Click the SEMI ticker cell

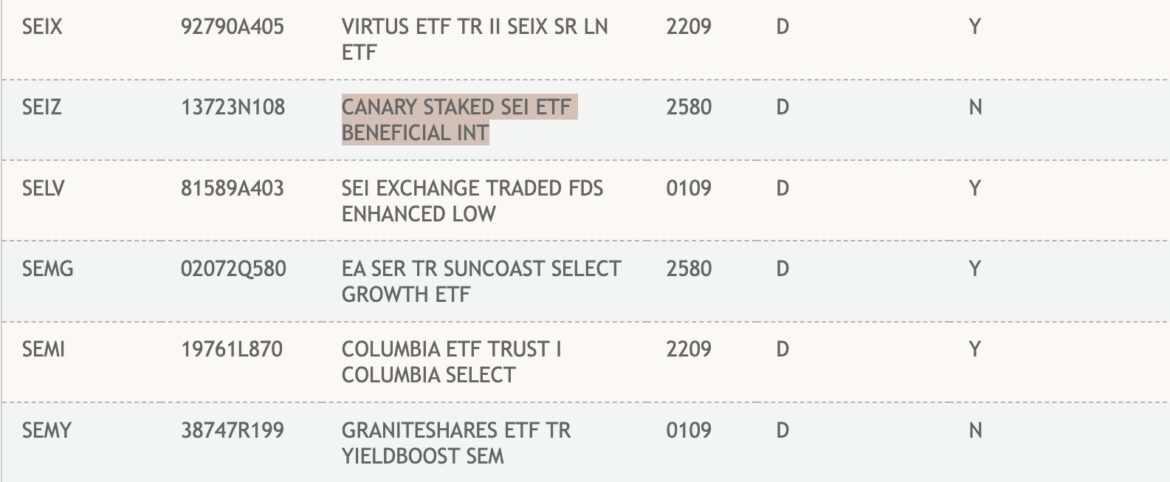click(x=42, y=351)
